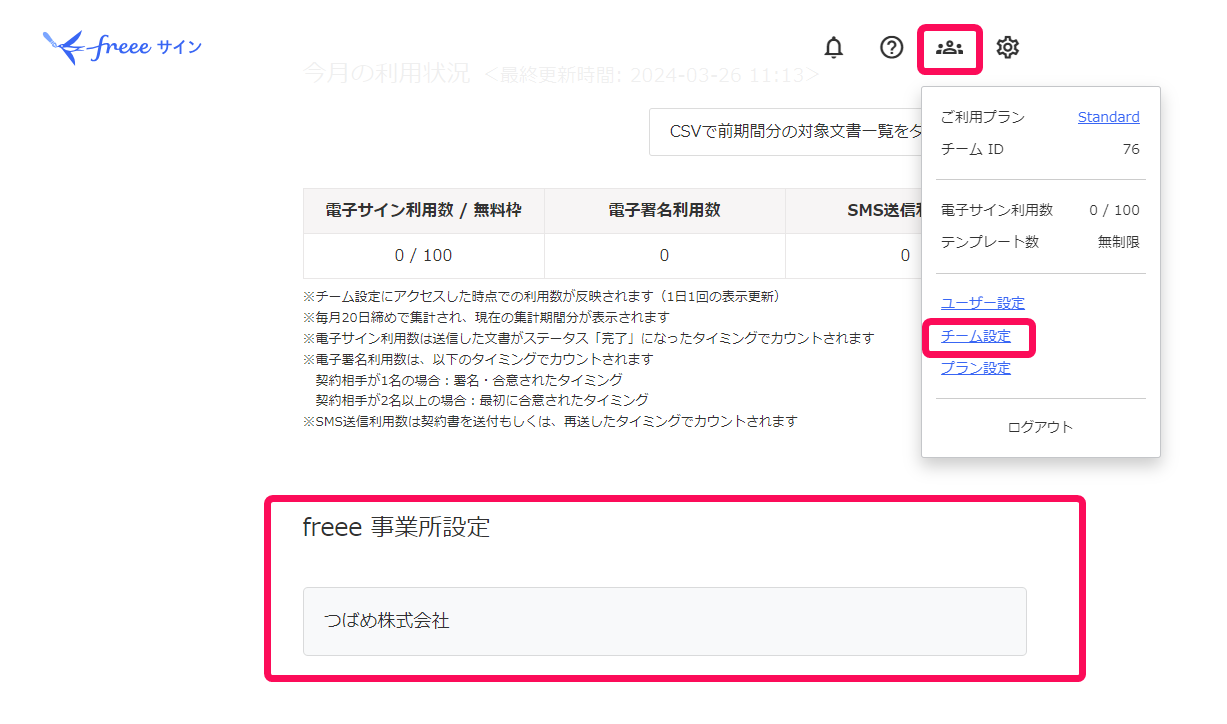Click 電子サイン利用数 label in dropdown menu
1227x724 pixels.
click(x=997, y=210)
